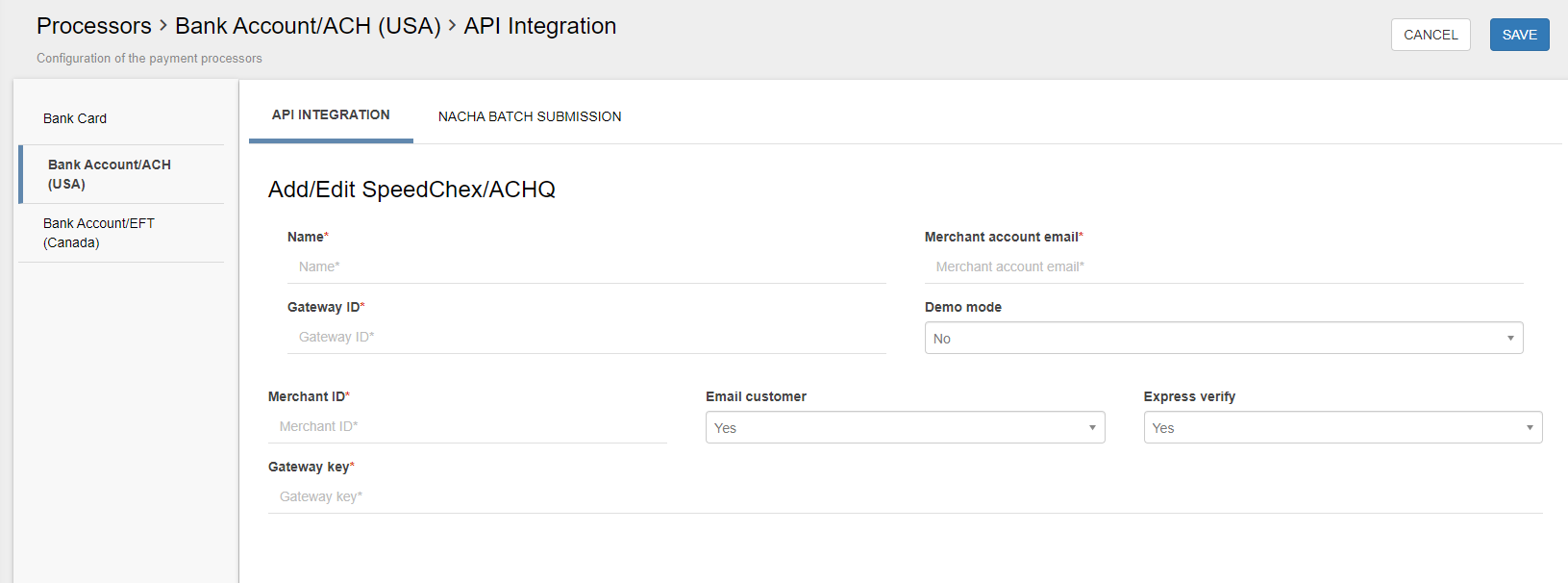Click the 'Email customer' field label
The height and width of the screenshot is (583, 1568).
(x=756, y=396)
